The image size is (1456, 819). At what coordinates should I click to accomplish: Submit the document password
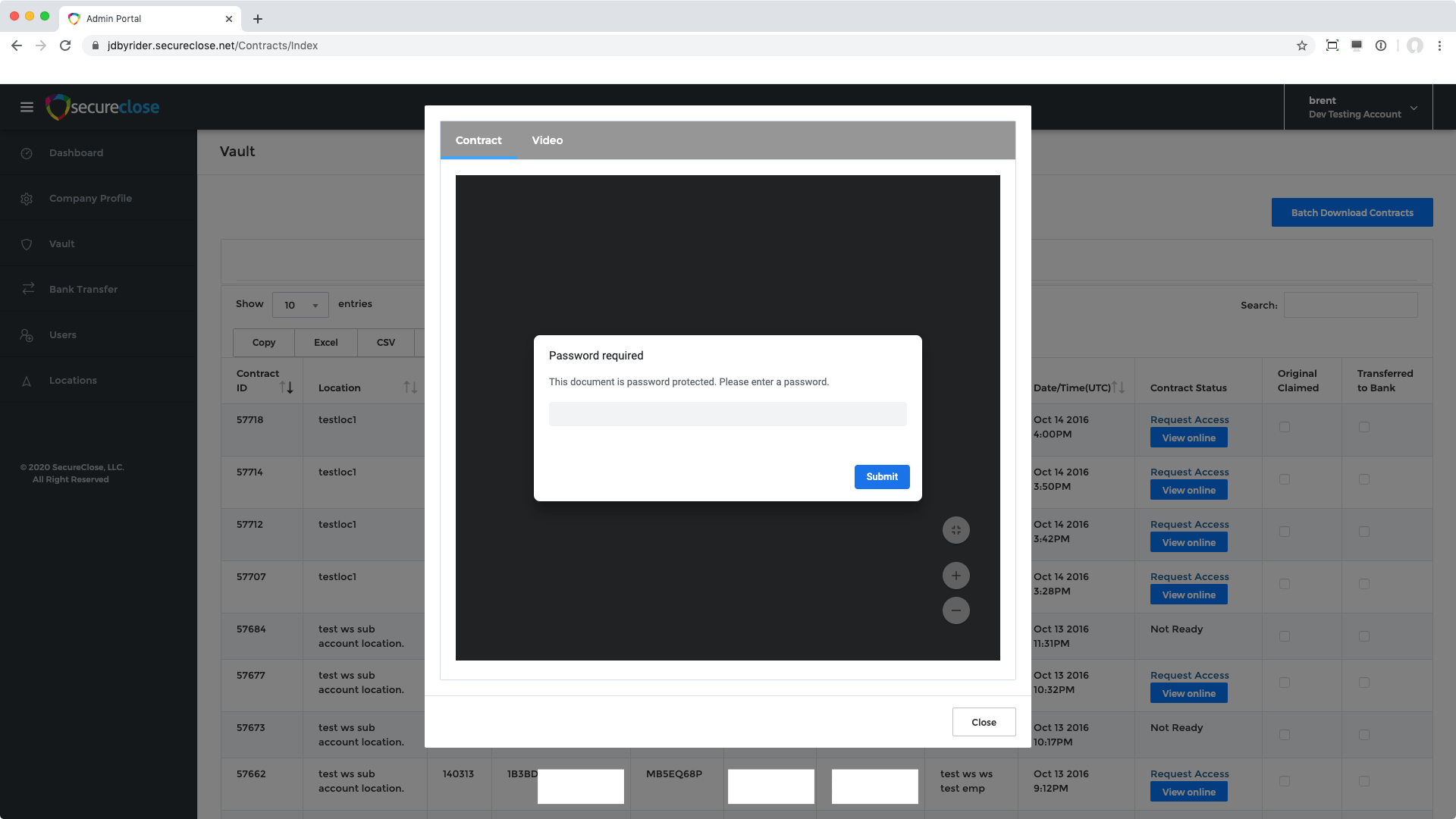[x=882, y=477]
